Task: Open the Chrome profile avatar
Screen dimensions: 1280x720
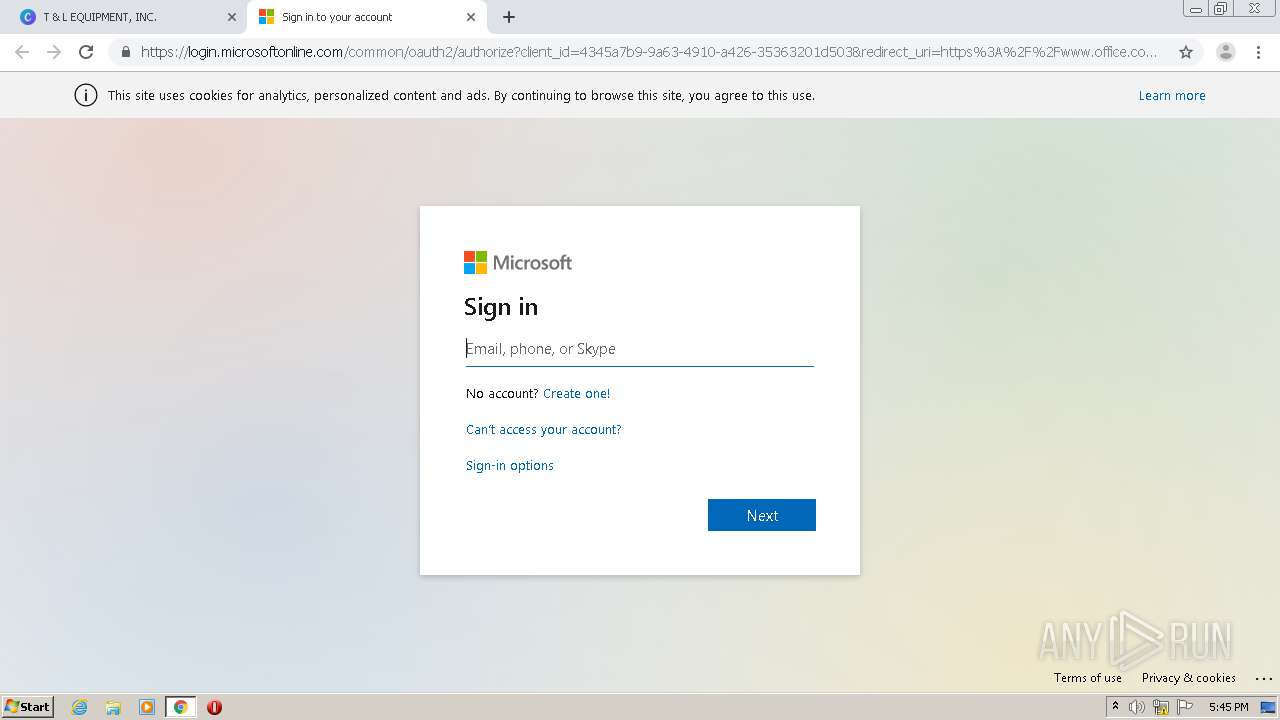Action: (x=1226, y=52)
